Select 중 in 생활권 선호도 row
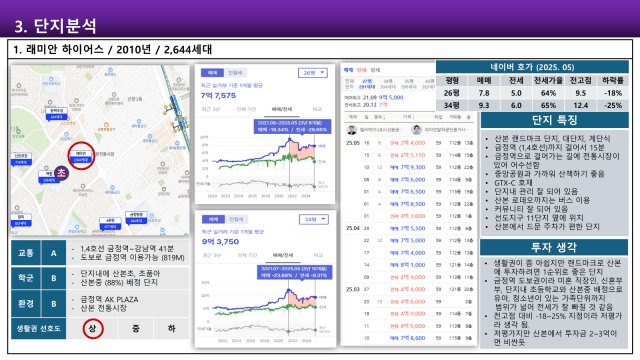Image resolution: width=640 pixels, height=360 pixels. click(x=136, y=329)
